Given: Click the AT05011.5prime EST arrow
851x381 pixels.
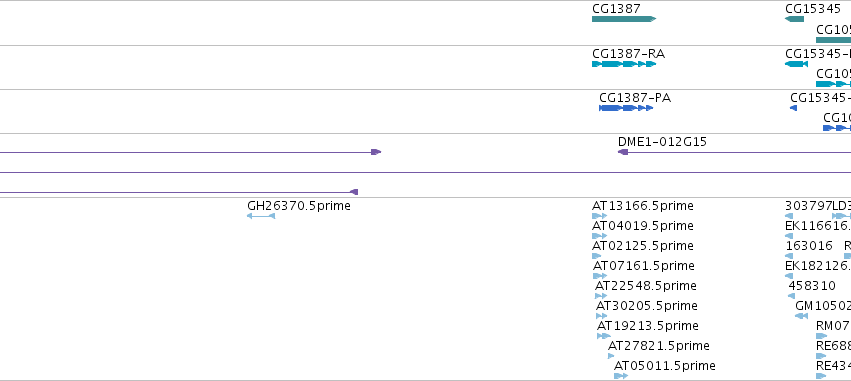Looking at the screenshot, I should tap(621, 376).
